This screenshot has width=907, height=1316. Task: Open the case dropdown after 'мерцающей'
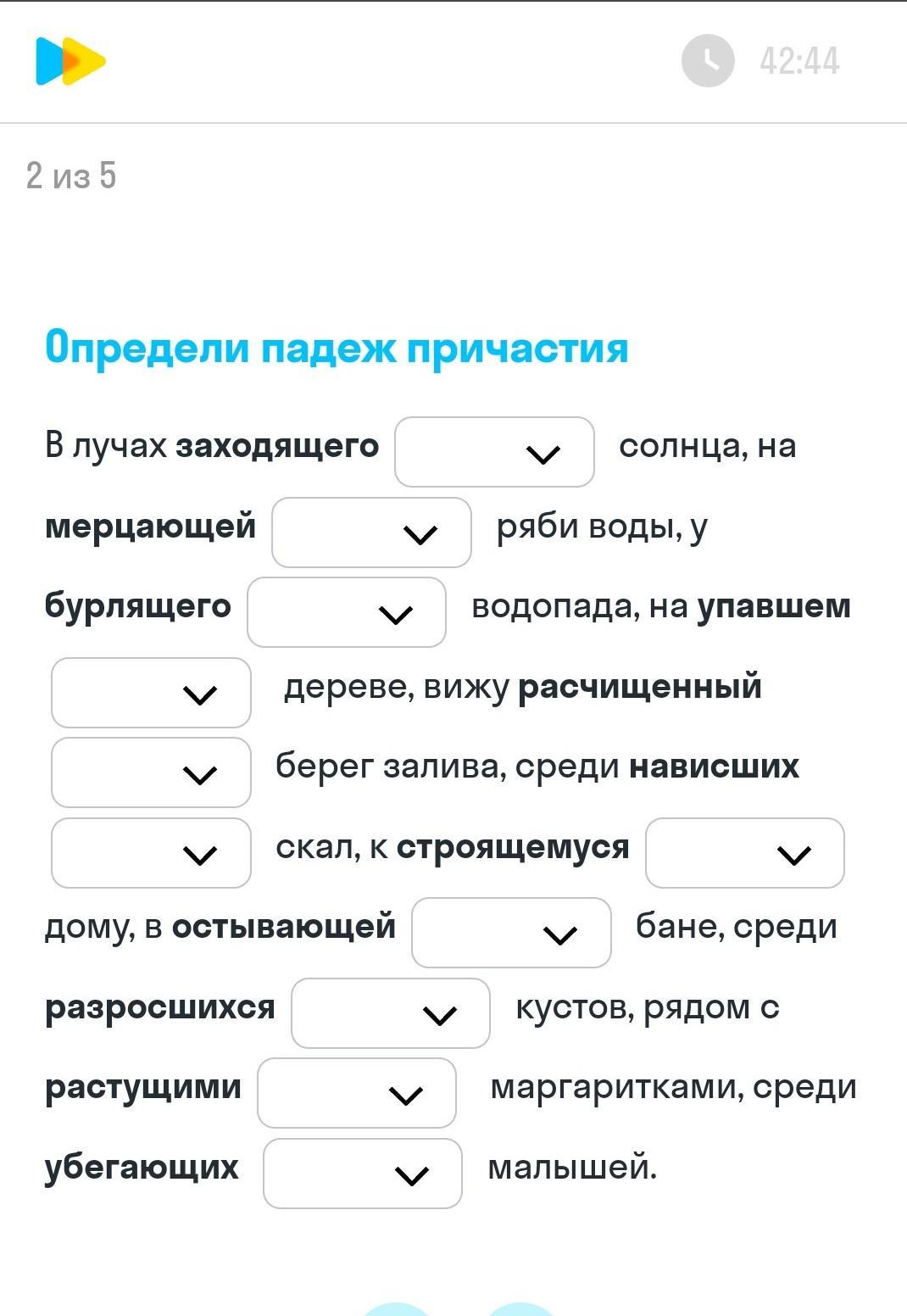coord(371,533)
